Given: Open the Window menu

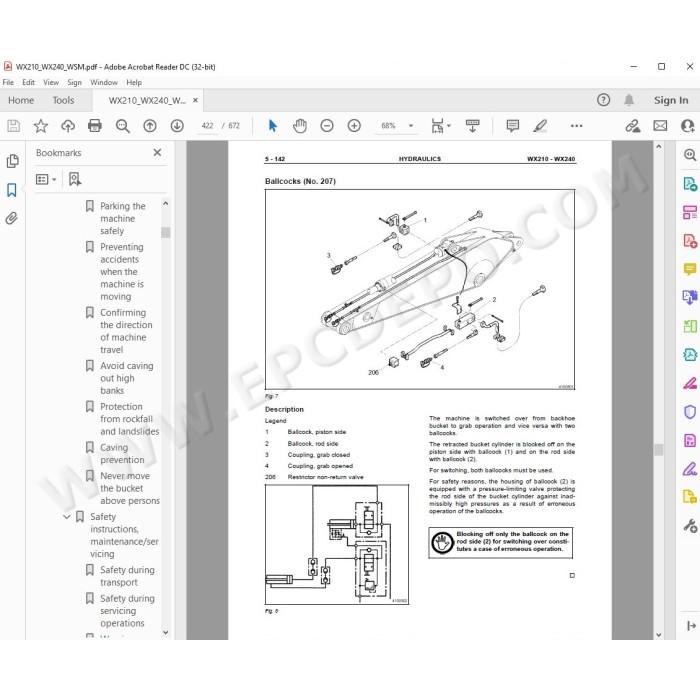Looking at the screenshot, I should click(104, 83).
